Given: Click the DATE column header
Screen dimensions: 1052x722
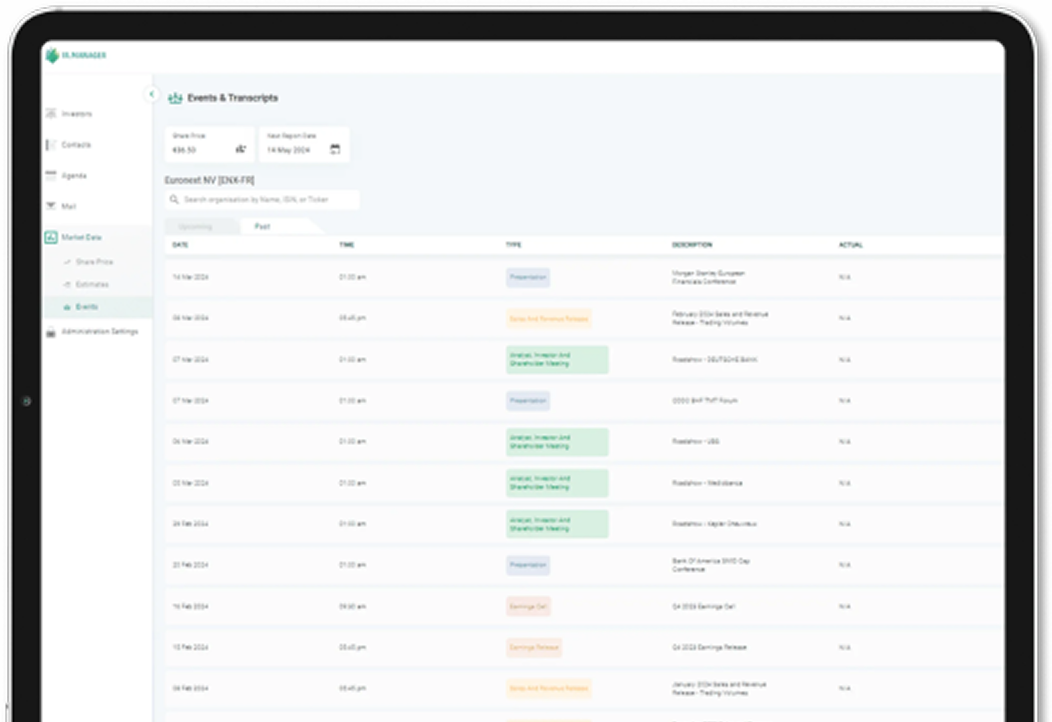Looking at the screenshot, I should [x=180, y=245].
